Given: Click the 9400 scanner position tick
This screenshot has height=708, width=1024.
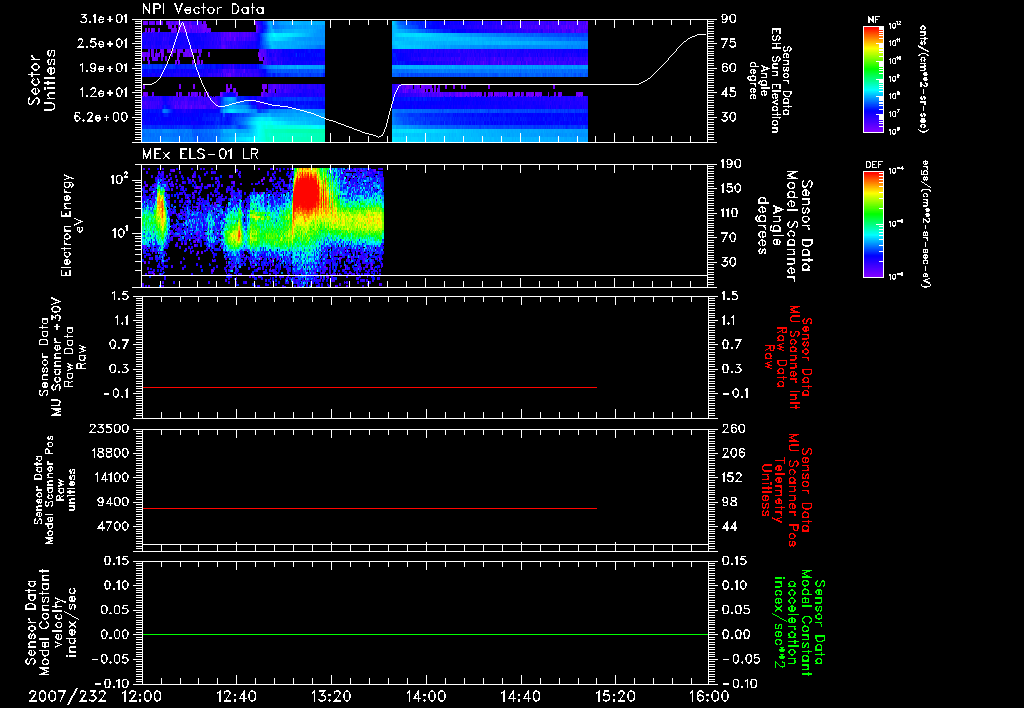Looking at the screenshot, I should (x=114, y=502).
